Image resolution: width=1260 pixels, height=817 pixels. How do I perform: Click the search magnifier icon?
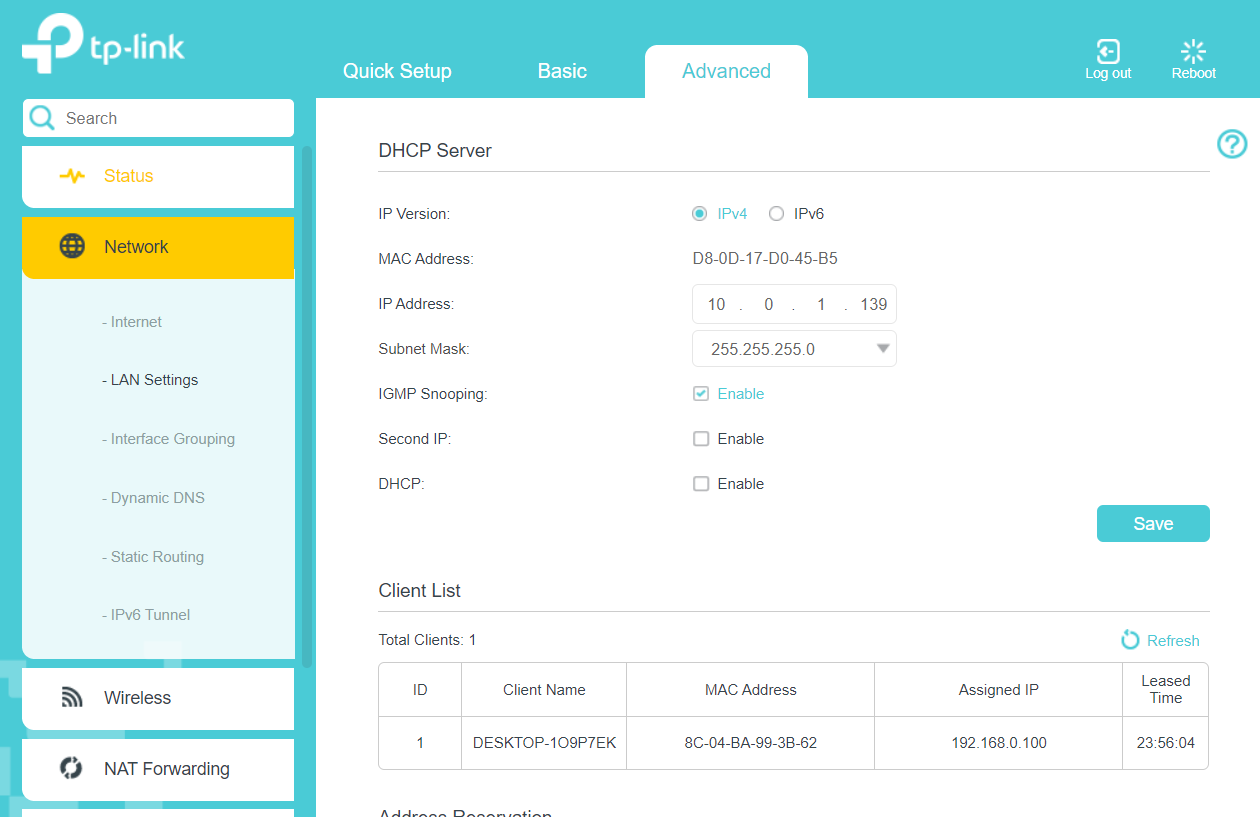click(42, 118)
